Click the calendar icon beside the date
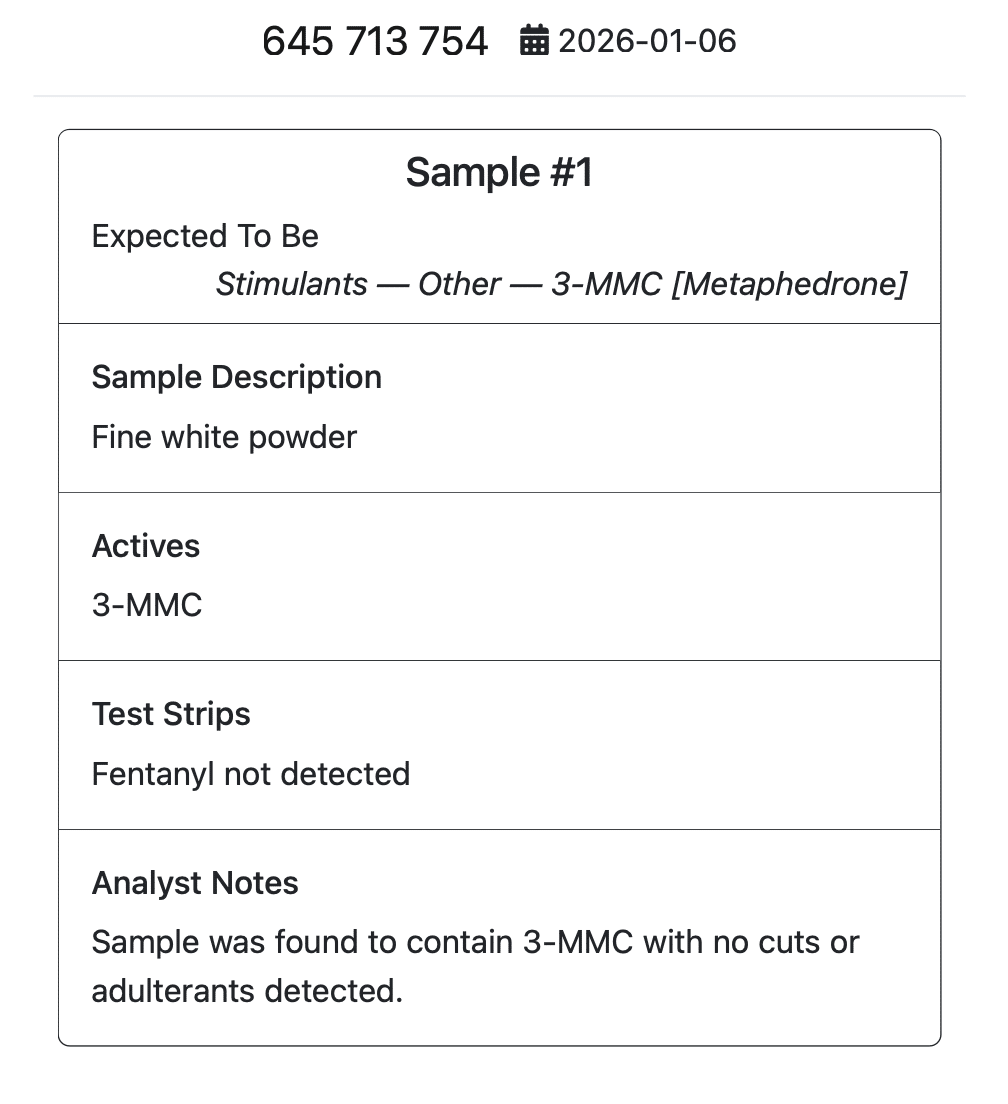The height and width of the screenshot is (1104, 1008). click(534, 42)
